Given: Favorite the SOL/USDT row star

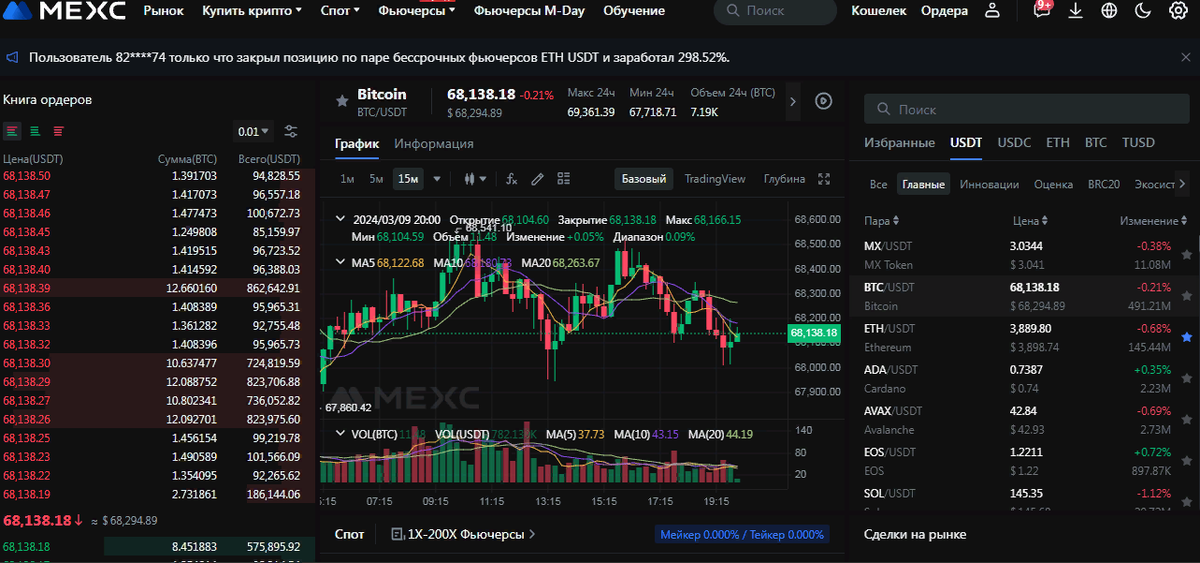Looking at the screenshot, I should point(1186,502).
